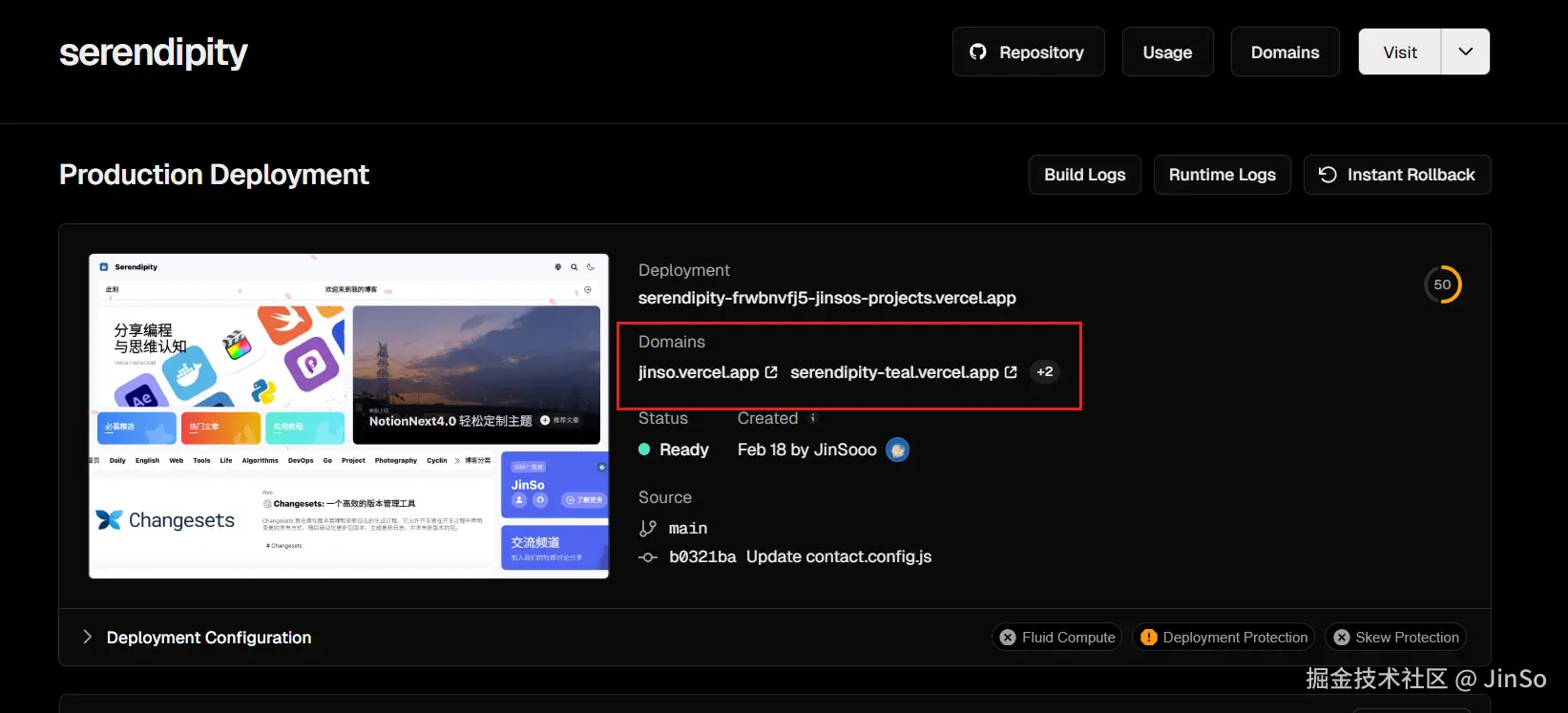
Task: Click the git branch icon beside main
Action: [648, 528]
